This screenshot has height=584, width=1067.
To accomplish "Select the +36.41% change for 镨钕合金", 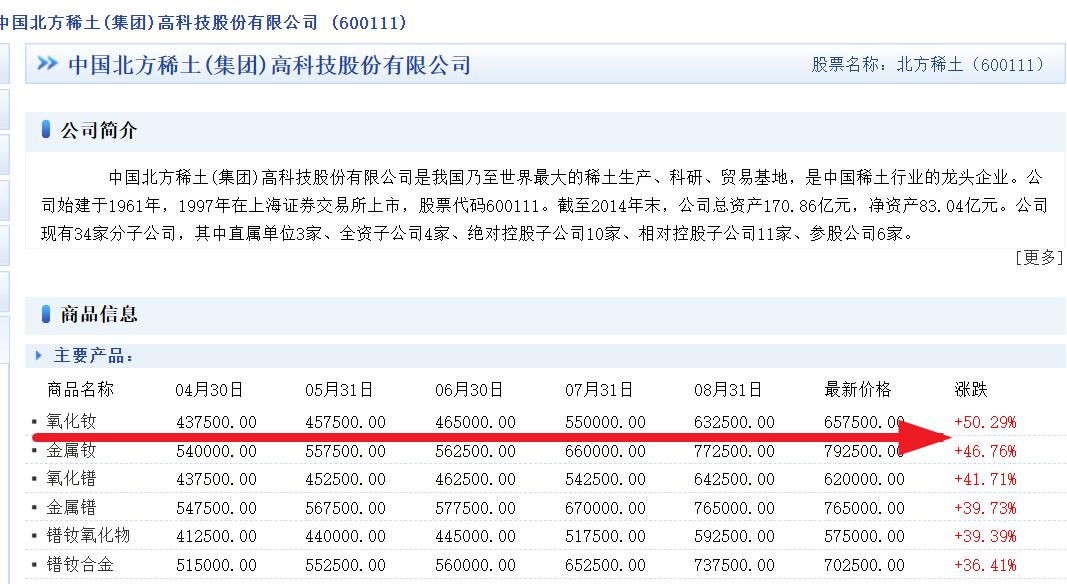I will pos(985,565).
